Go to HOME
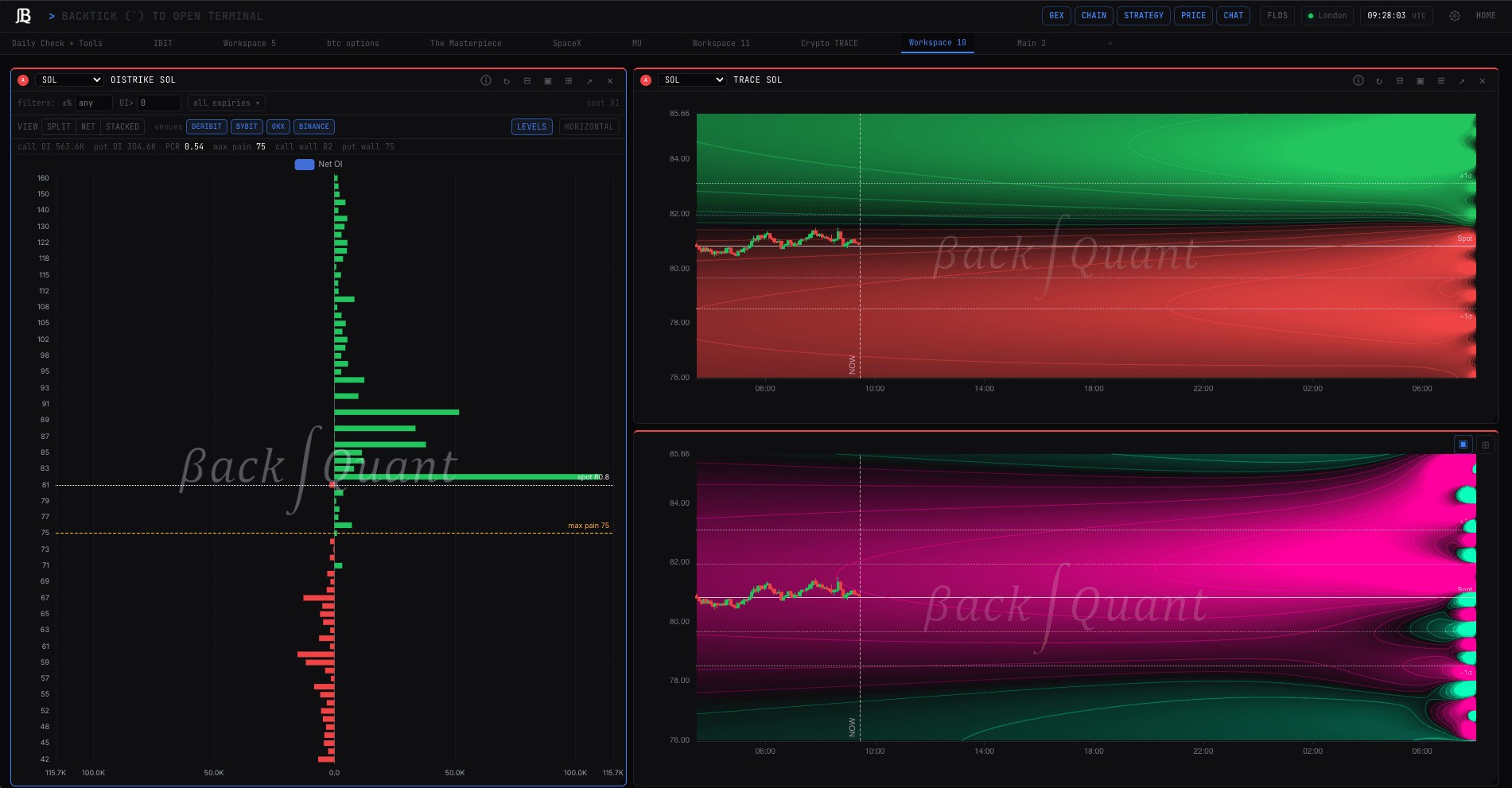Image resolution: width=1512 pixels, height=788 pixels. pyautogui.click(x=1486, y=16)
